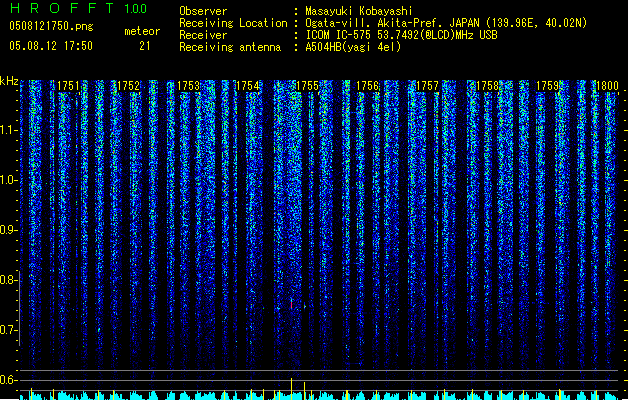Click the 1.1 kHz axis label
This screenshot has height=400, width=629.
coord(8,130)
